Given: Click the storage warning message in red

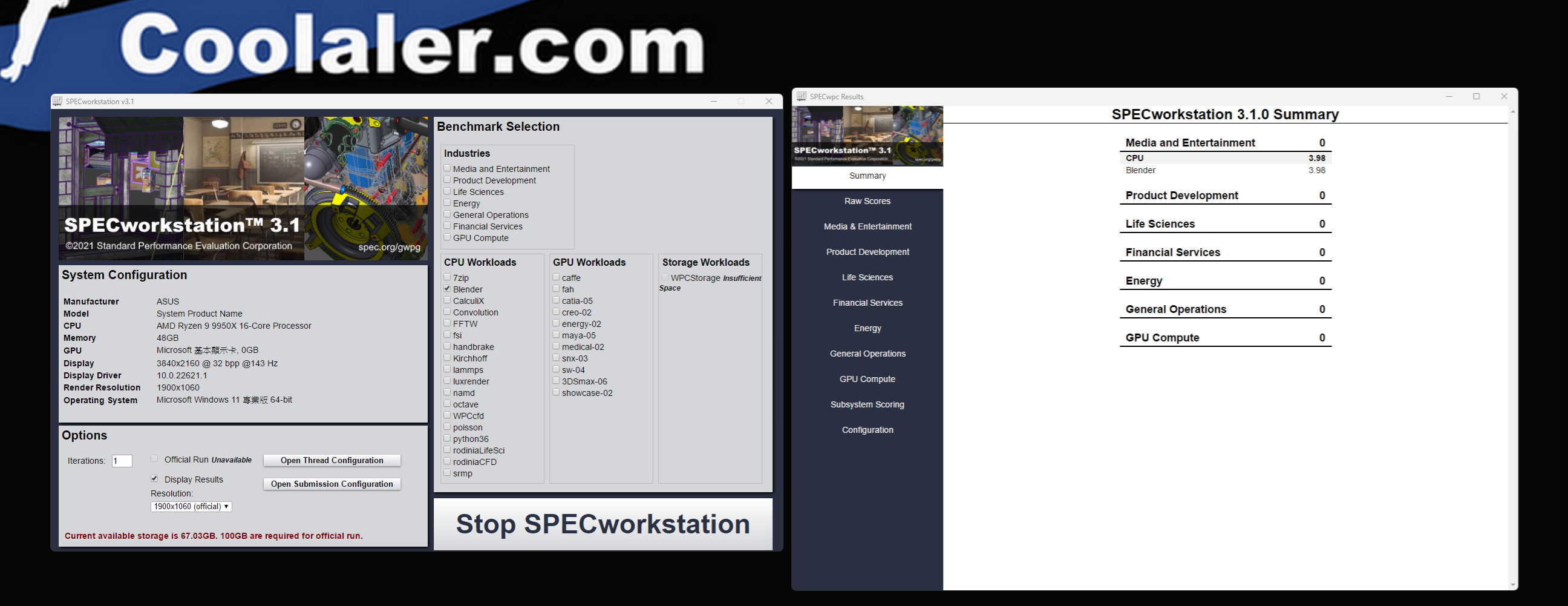Looking at the screenshot, I should 214,536.
